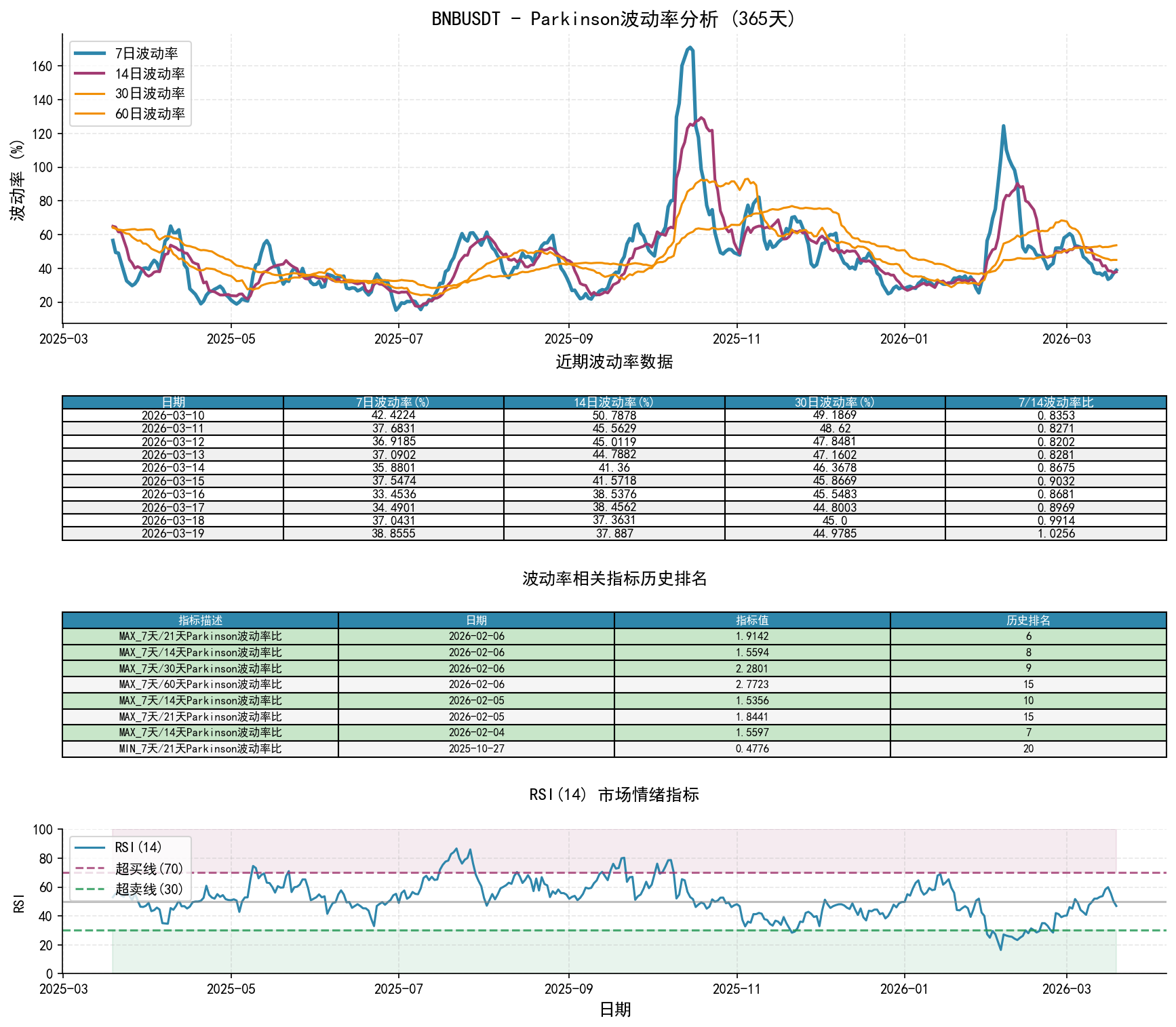Screen dimensions: 1176x1027
Task: Select the MIN_7天/21天Parkinson波动率比 row
Action: point(200,749)
